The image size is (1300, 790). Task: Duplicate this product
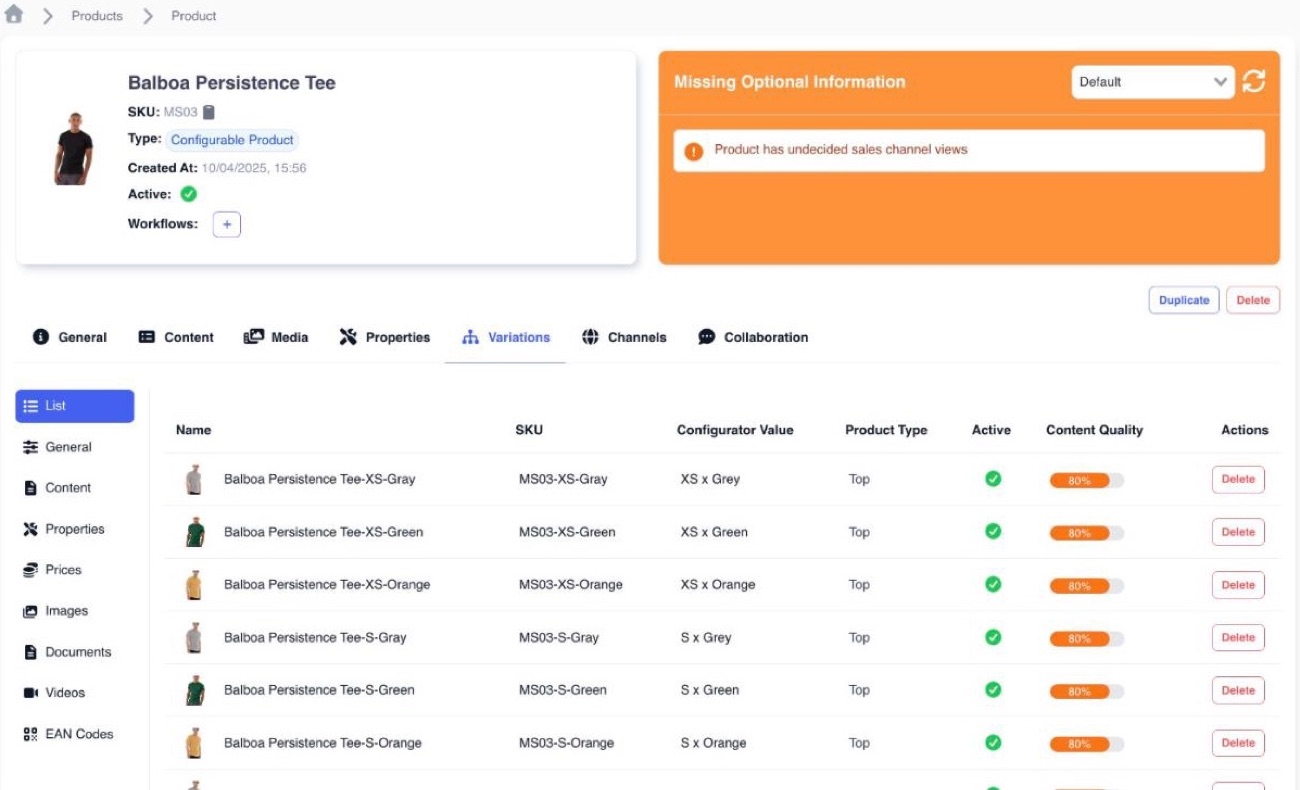point(1184,300)
